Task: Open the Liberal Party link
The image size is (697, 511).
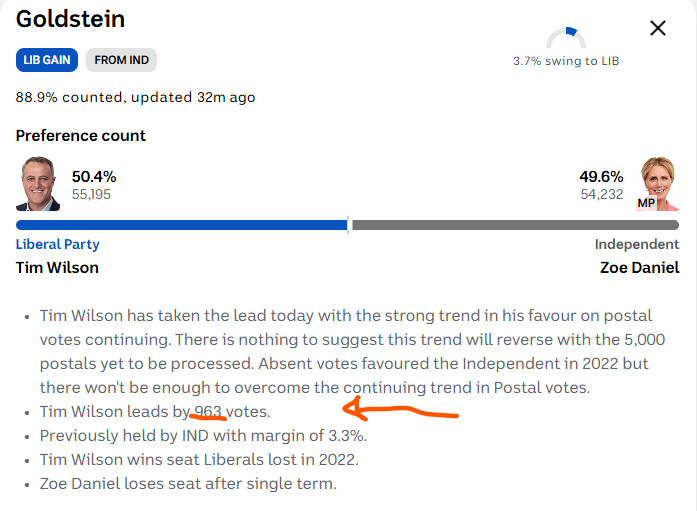Action: point(58,244)
